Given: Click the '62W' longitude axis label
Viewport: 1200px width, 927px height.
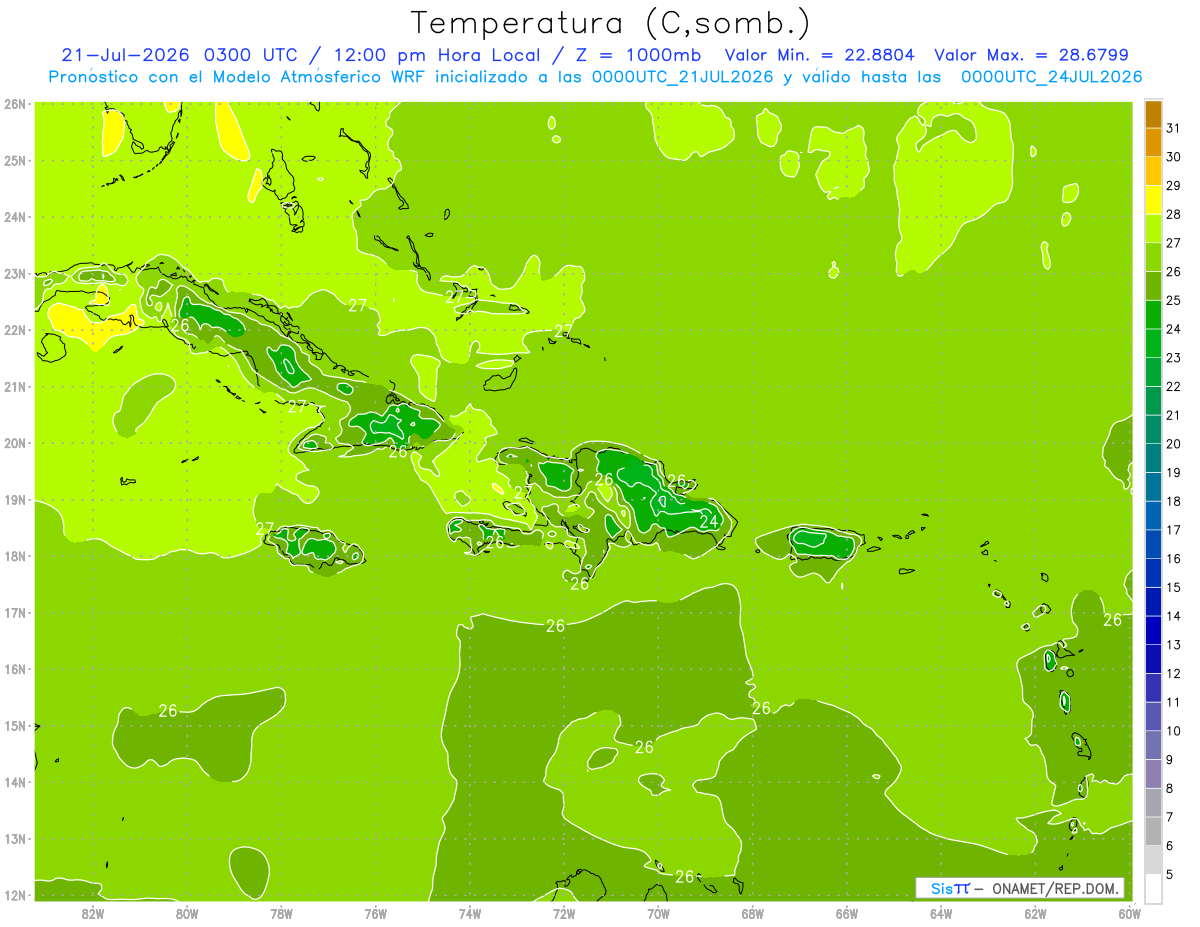Looking at the screenshot, I should tap(1035, 914).
